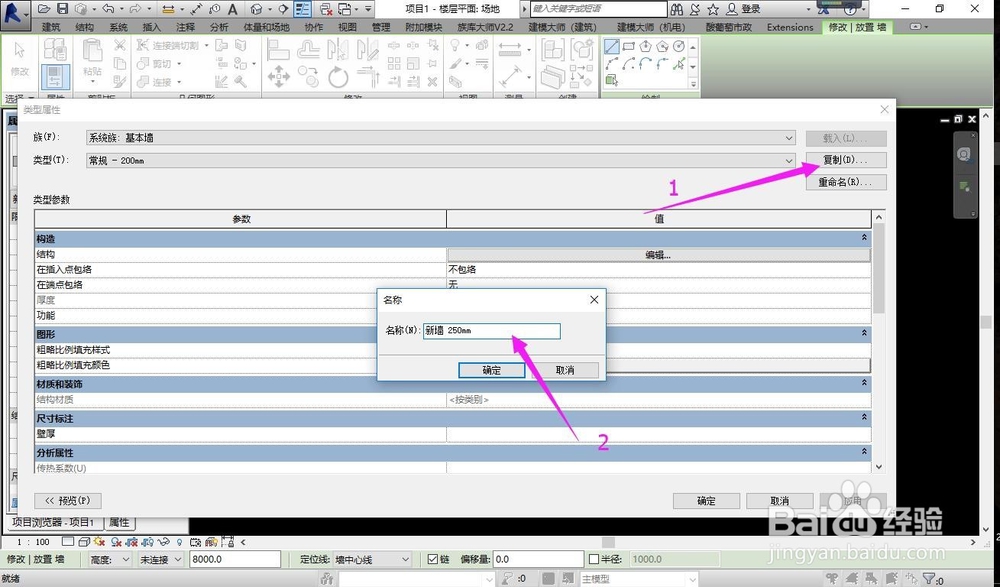Viewport: 1000px width, 587px height.
Task: Open the 未连接 constraint dropdown
Action: tap(161, 559)
